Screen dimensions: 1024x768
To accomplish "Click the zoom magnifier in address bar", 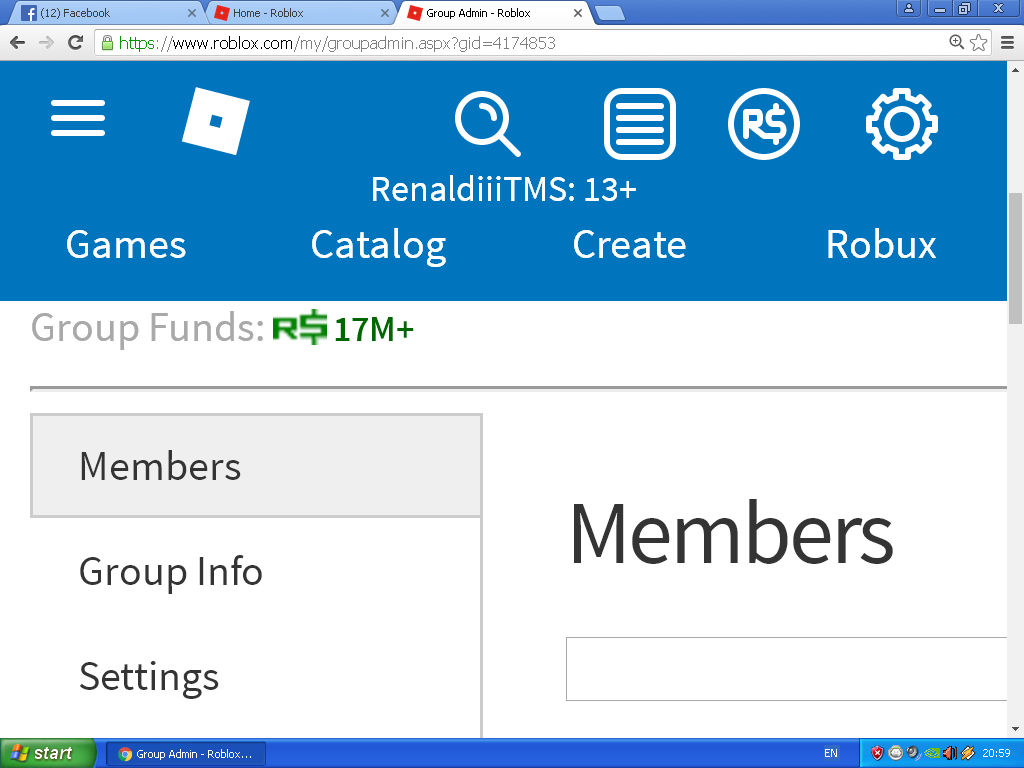I will point(956,42).
